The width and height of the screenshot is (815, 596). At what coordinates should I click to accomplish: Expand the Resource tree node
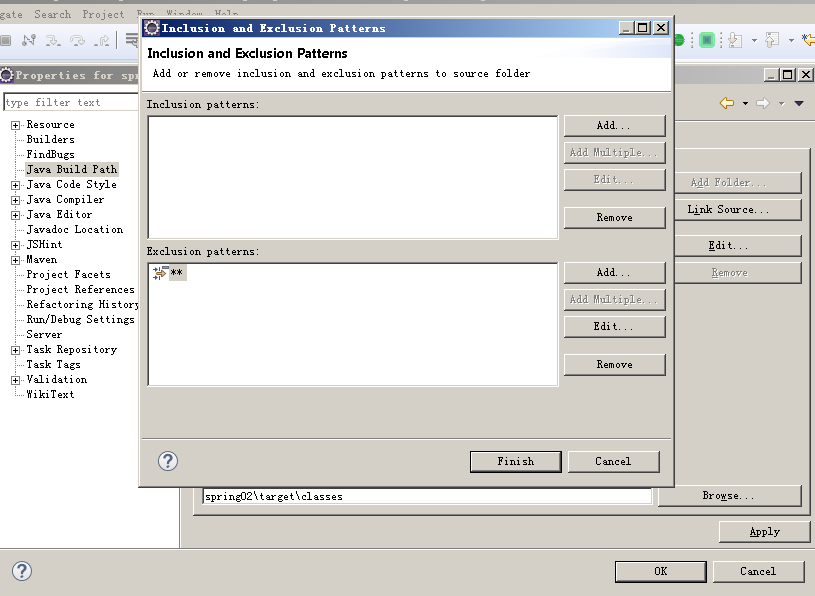pyautogui.click(x=16, y=125)
